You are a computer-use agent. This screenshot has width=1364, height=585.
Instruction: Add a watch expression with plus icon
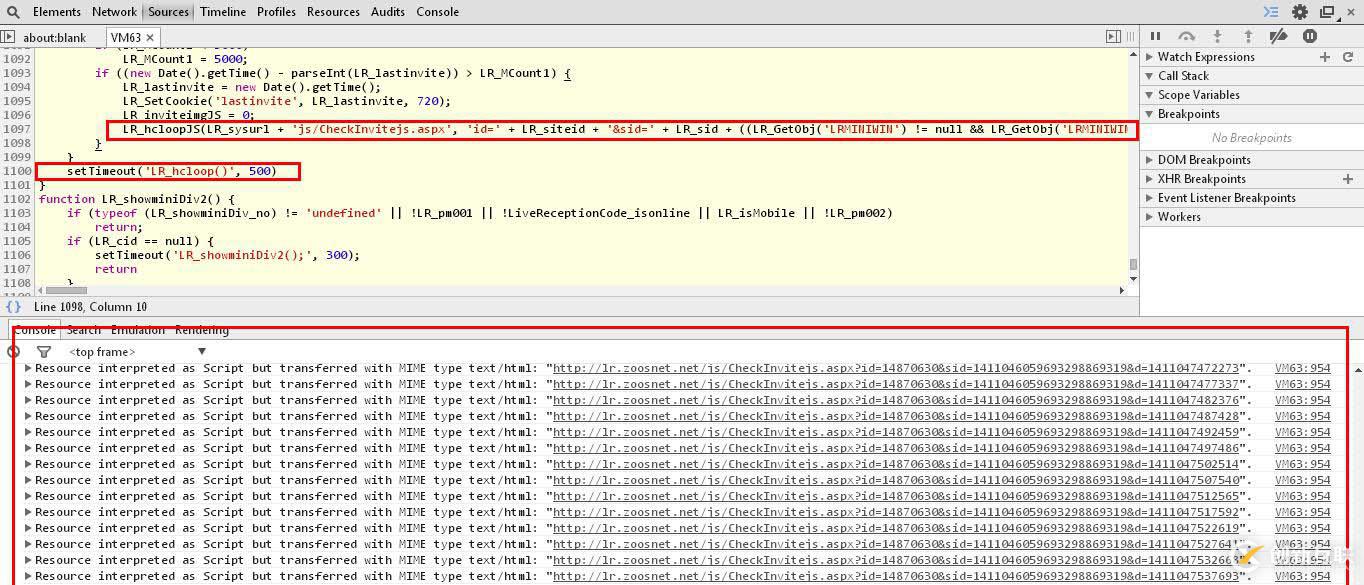coord(1325,57)
